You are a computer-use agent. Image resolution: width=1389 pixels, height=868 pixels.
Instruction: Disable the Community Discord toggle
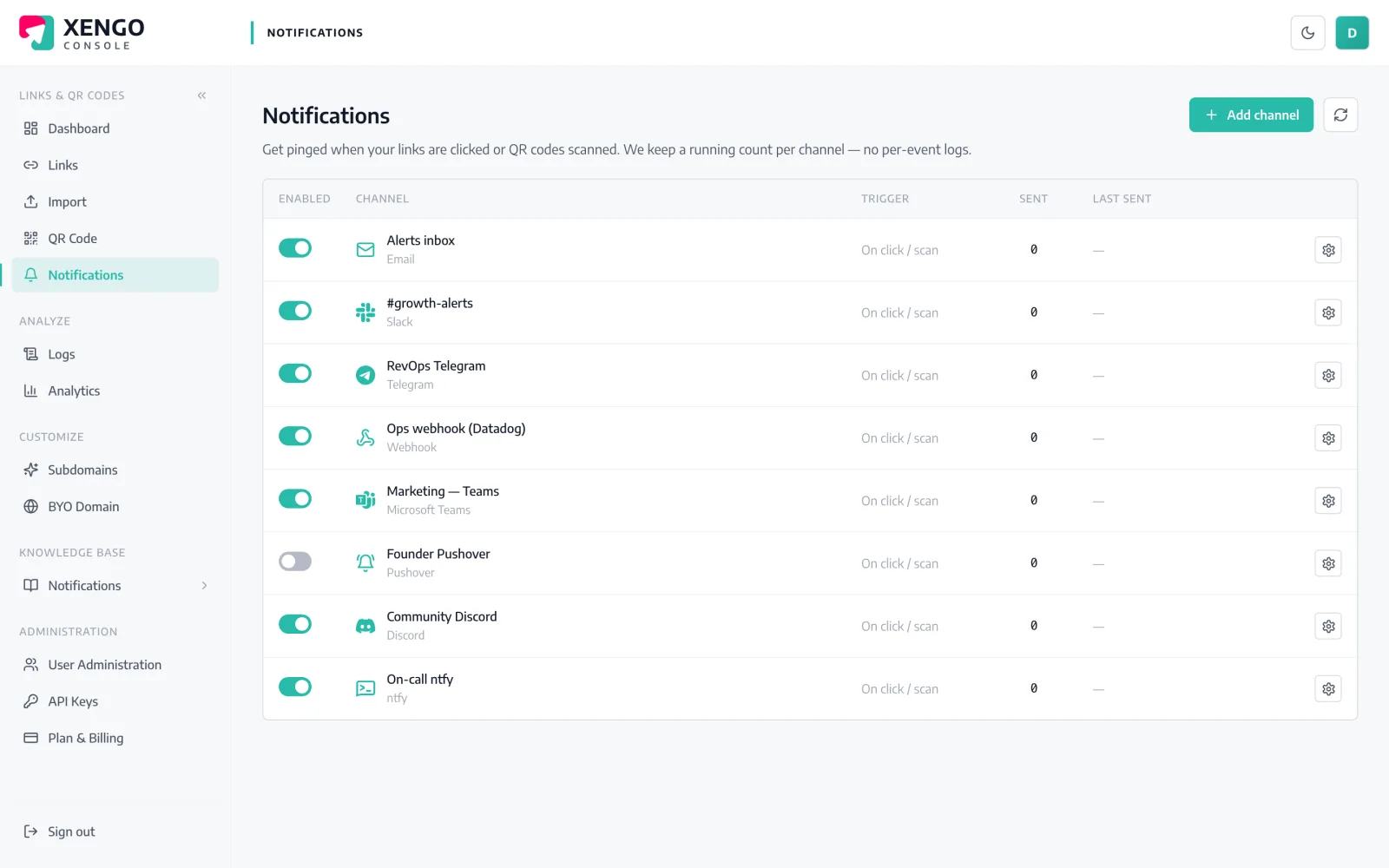pyautogui.click(x=295, y=624)
